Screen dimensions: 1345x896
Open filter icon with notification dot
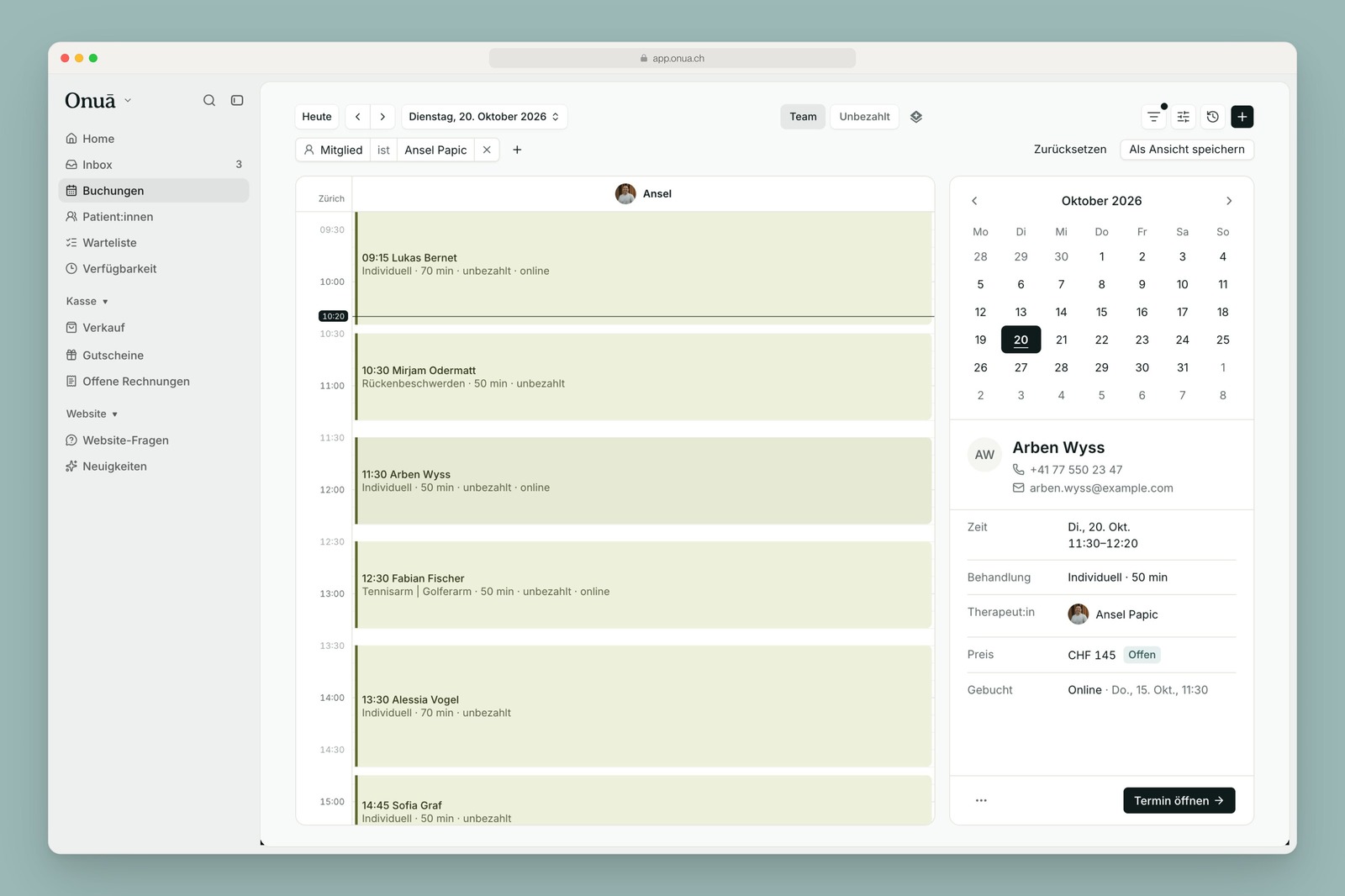(1154, 117)
